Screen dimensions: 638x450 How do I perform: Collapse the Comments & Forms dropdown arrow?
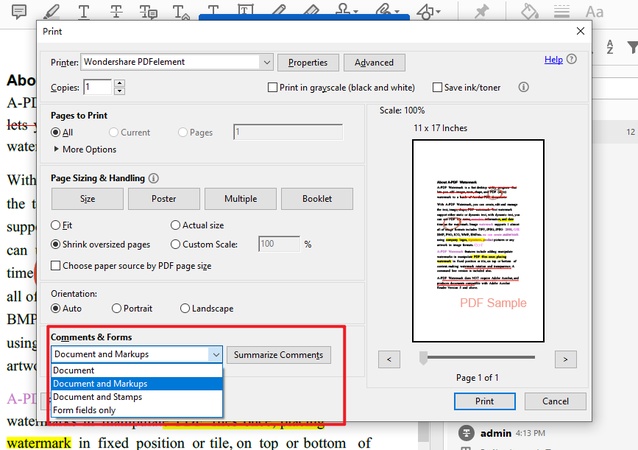(216, 354)
